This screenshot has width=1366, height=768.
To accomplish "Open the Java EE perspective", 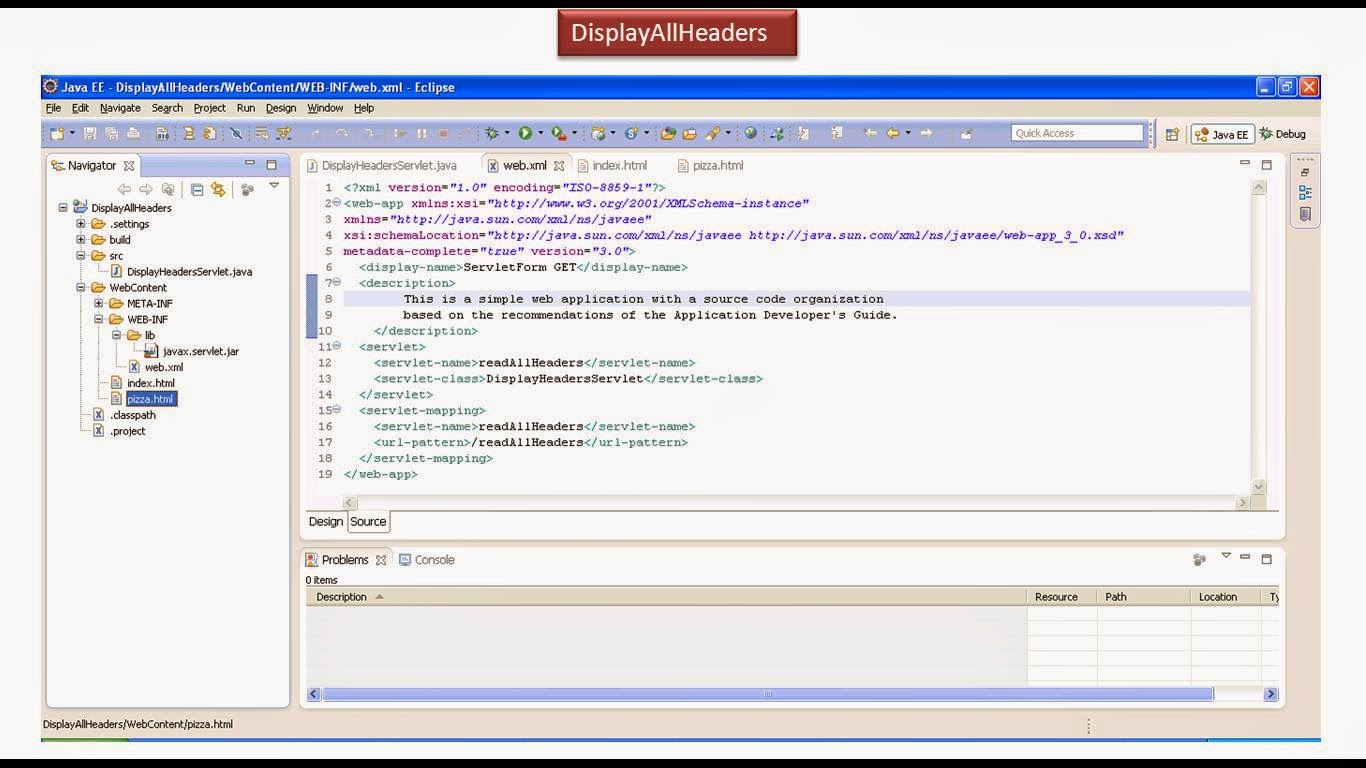I will (x=1218, y=133).
